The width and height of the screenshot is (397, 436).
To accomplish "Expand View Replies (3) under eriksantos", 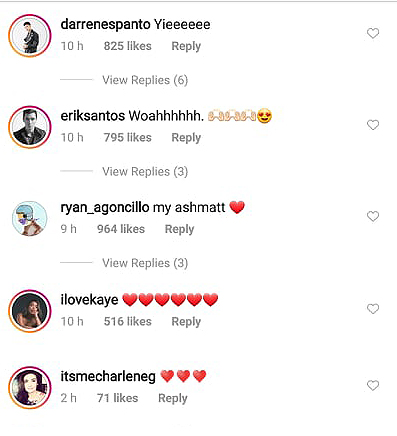I will [x=145, y=172].
